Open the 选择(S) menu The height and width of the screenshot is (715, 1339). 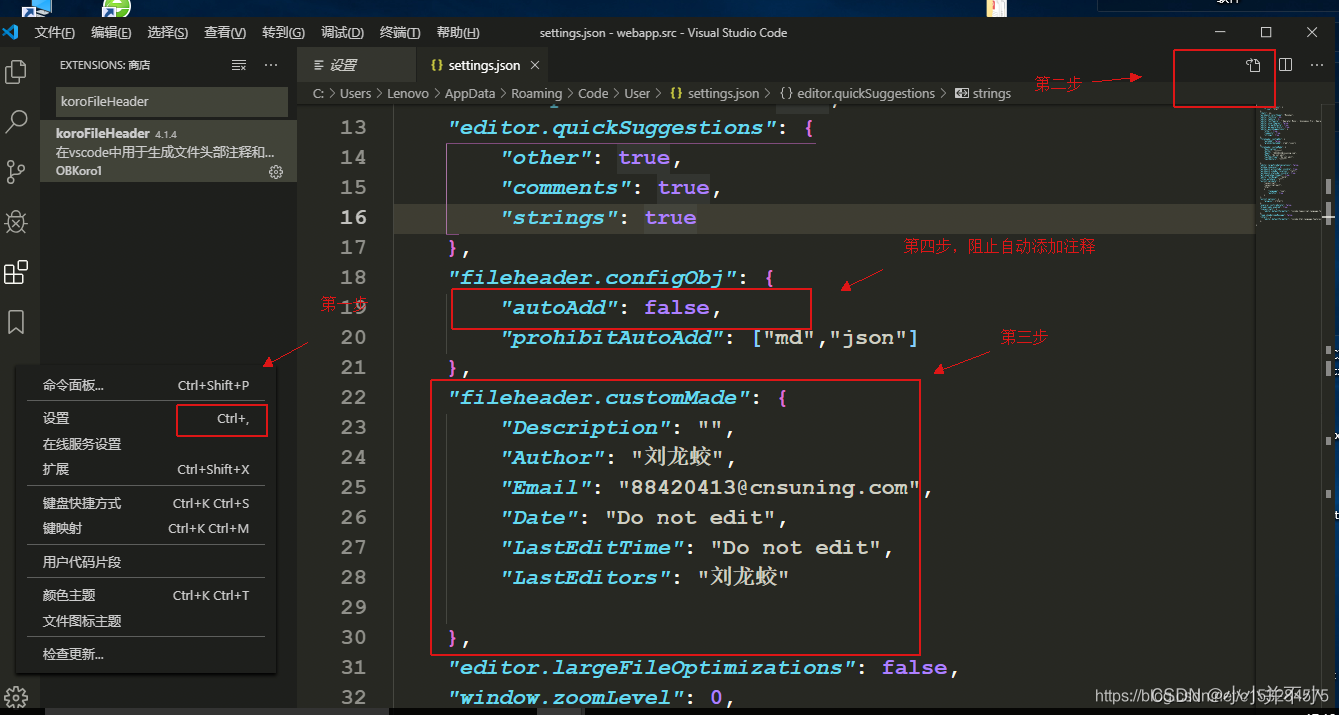point(168,32)
